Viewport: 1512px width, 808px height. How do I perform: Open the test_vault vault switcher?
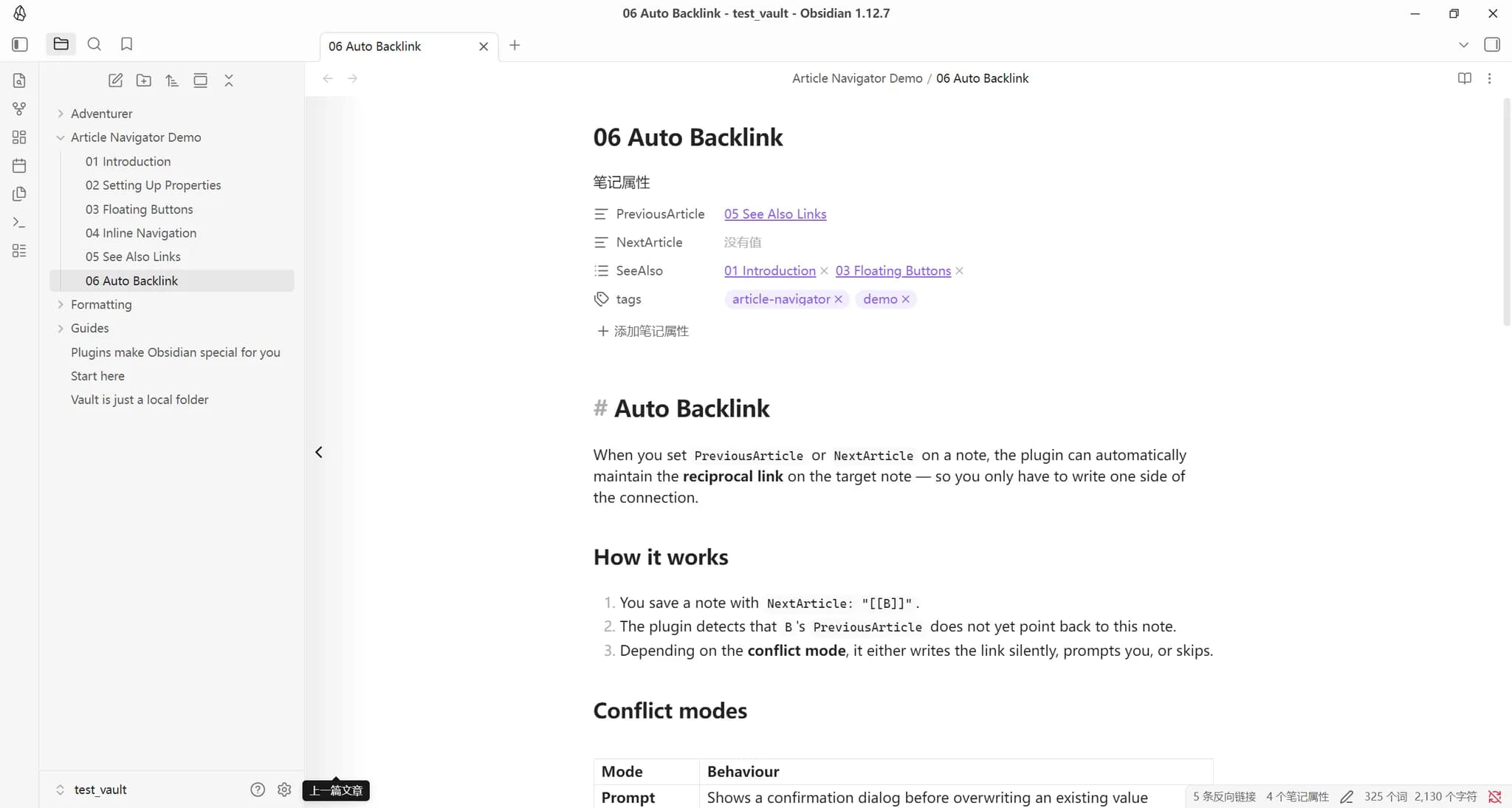92,790
